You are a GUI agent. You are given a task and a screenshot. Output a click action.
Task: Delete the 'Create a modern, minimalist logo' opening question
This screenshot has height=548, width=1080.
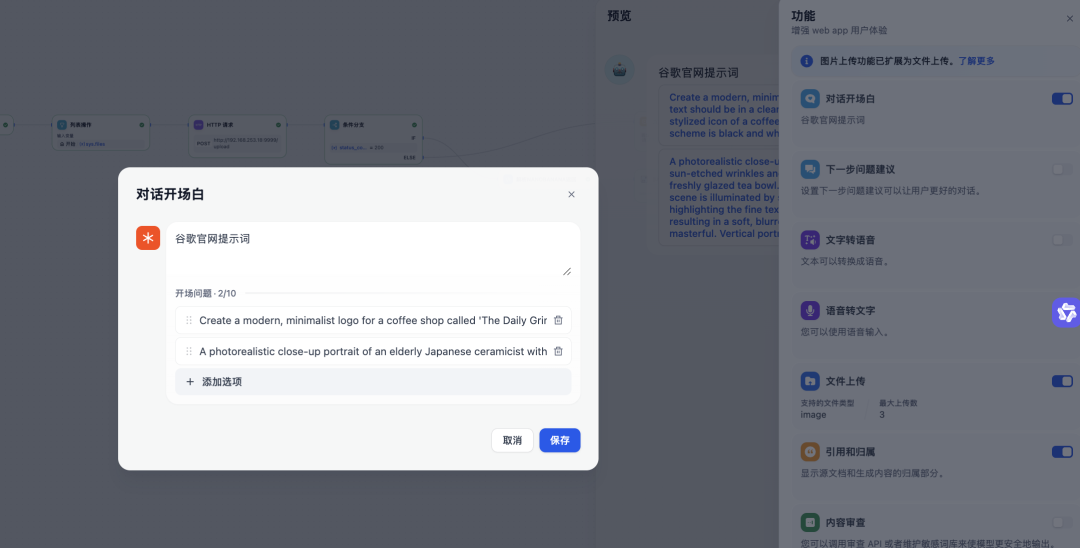click(559, 320)
